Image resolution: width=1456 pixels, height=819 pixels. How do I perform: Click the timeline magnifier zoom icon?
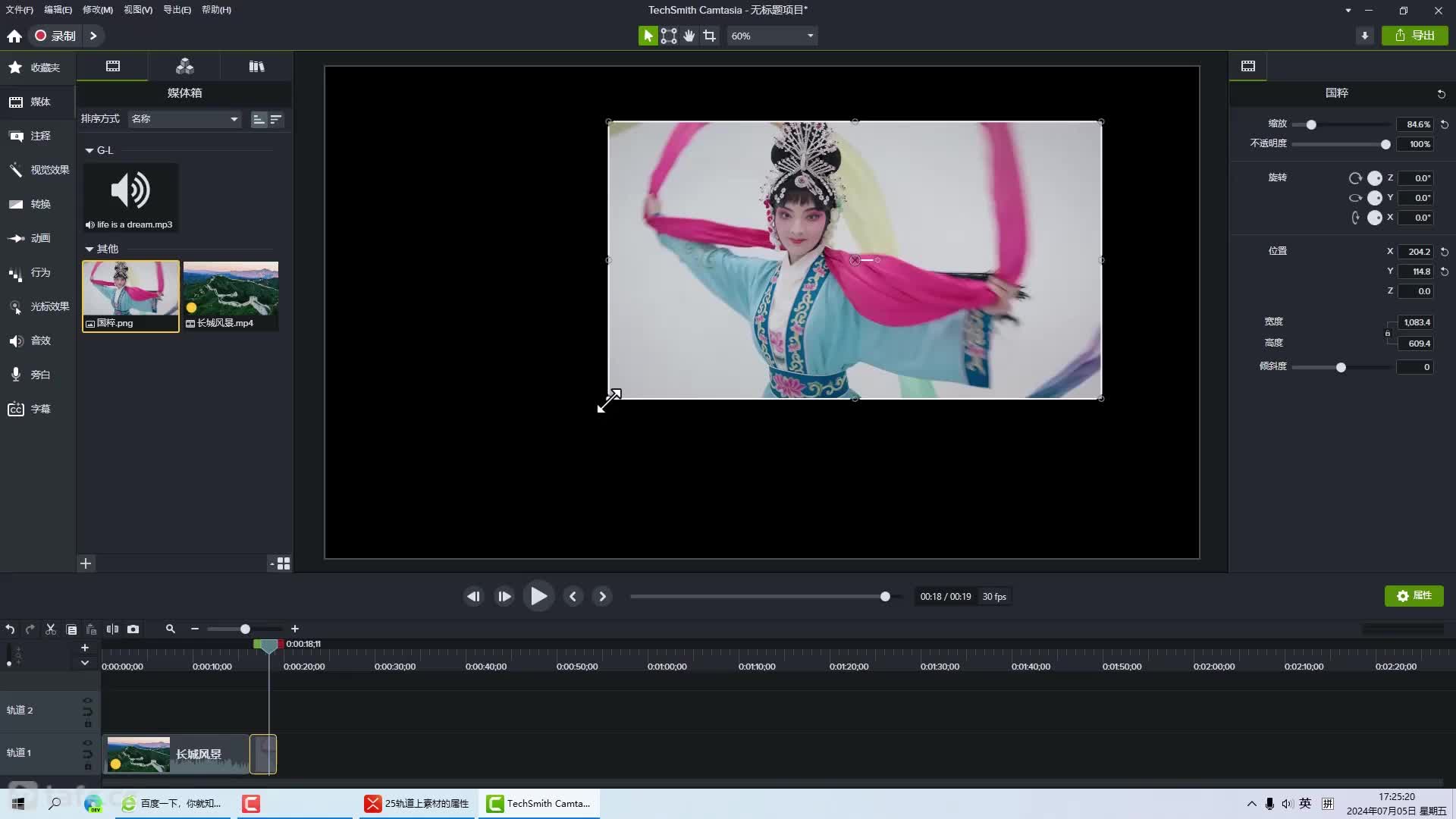click(x=171, y=629)
